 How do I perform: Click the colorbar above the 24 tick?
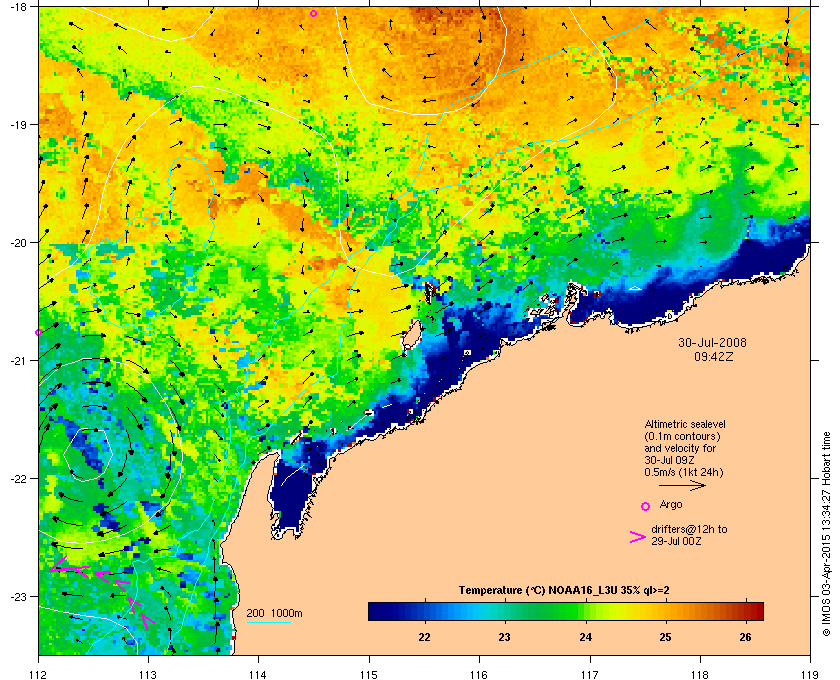click(x=586, y=611)
